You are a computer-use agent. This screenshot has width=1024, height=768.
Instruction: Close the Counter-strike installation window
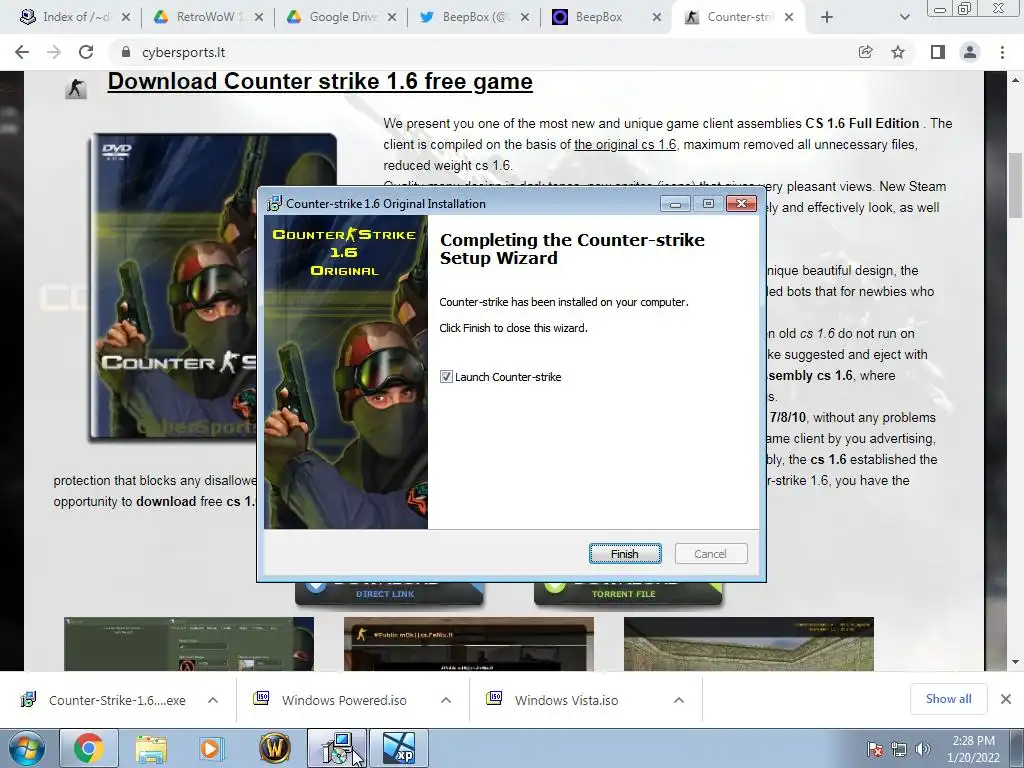coord(741,204)
